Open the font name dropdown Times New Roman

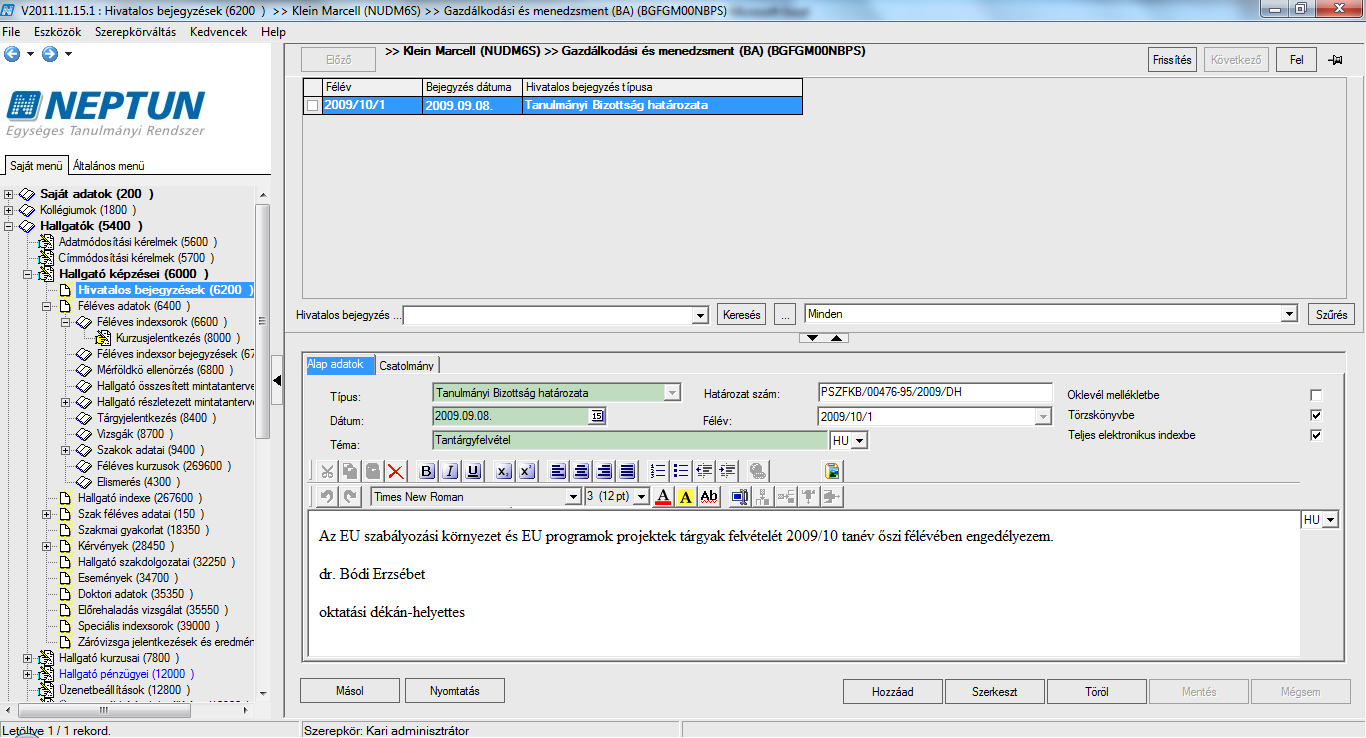(x=573, y=497)
